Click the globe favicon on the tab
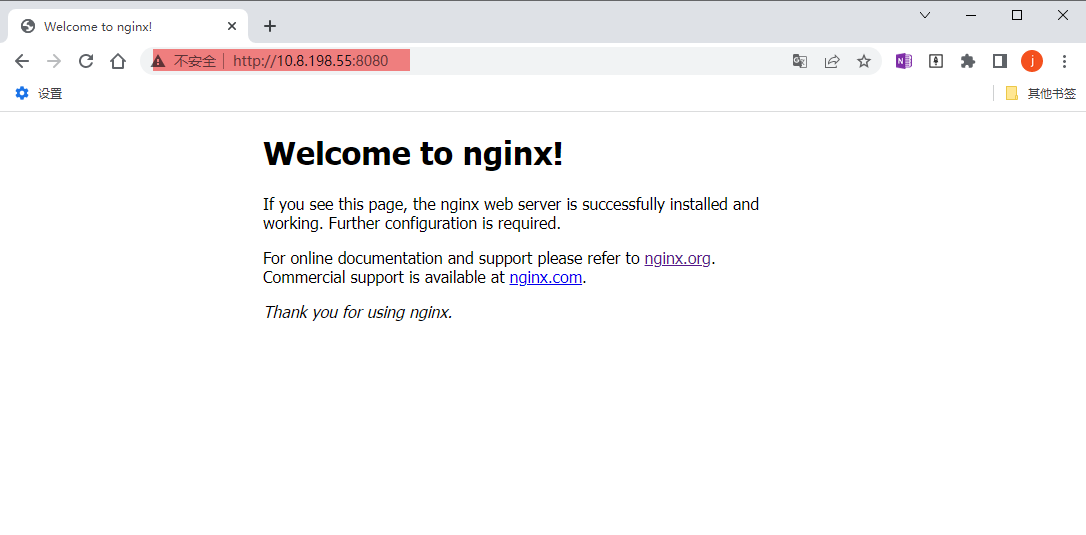This screenshot has width=1086, height=535. [x=28, y=26]
